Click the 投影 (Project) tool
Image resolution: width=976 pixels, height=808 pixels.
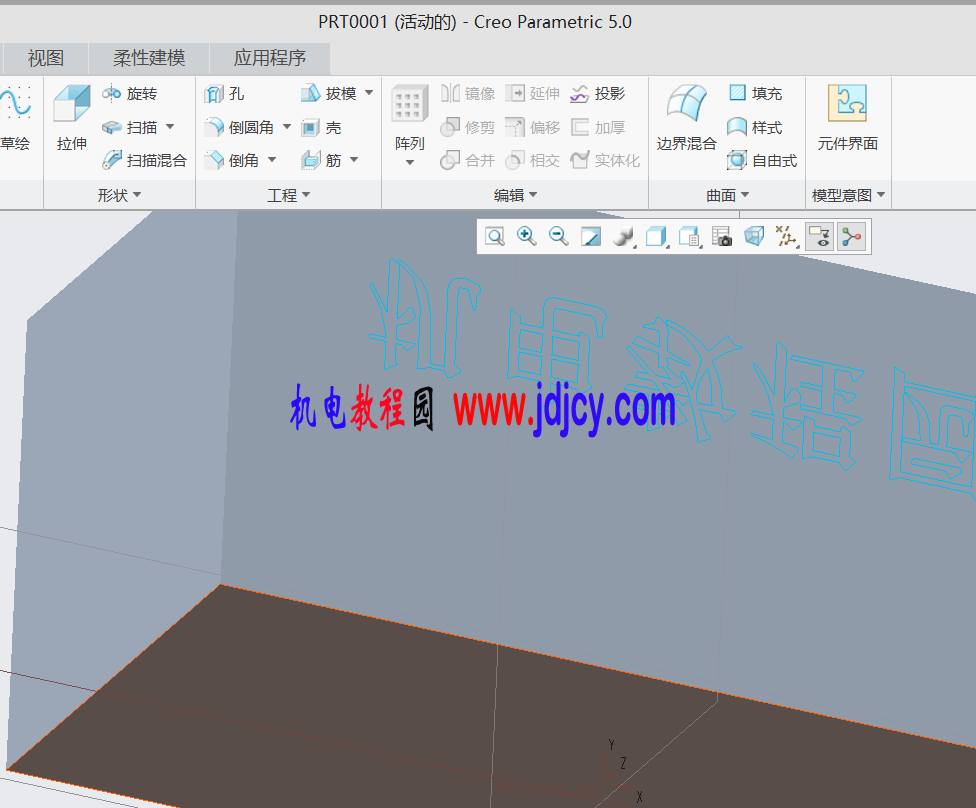598,94
